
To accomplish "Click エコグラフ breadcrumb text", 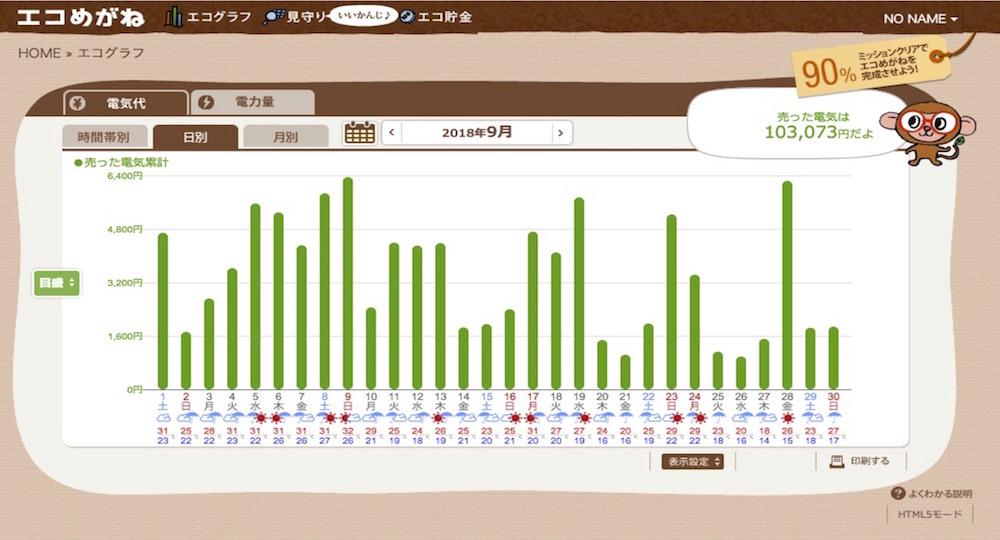I will [111, 53].
